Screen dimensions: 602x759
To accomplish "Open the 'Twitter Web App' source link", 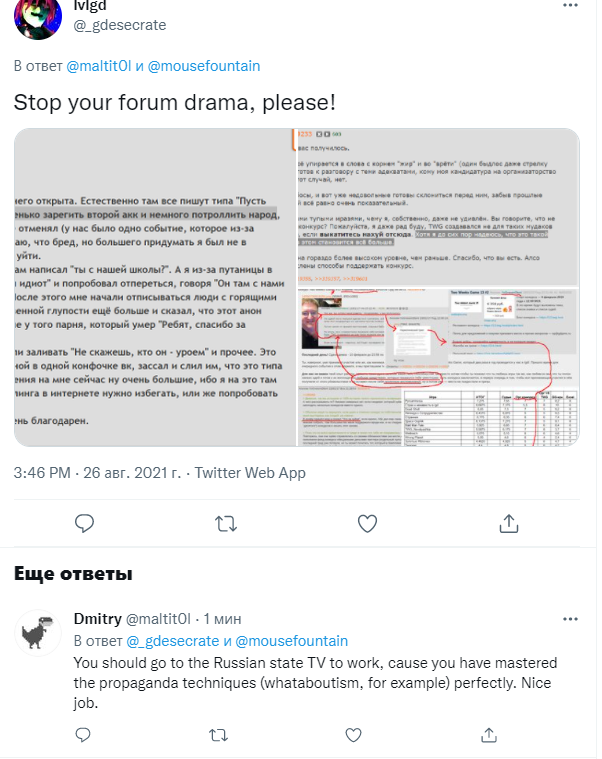I will point(250,473).
